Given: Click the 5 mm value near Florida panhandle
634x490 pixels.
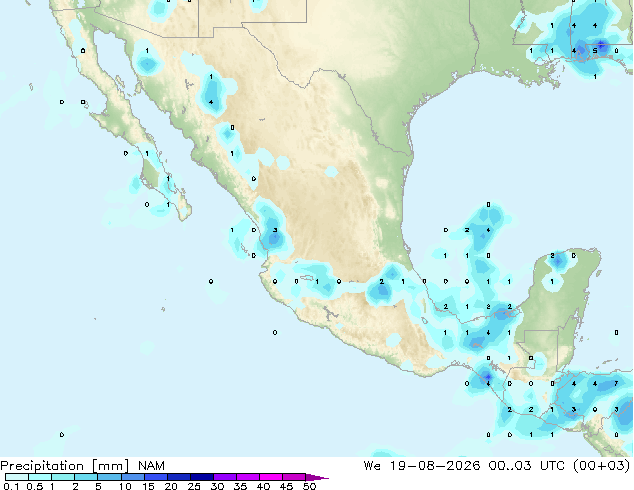Looking at the screenshot, I should tap(595, 51).
